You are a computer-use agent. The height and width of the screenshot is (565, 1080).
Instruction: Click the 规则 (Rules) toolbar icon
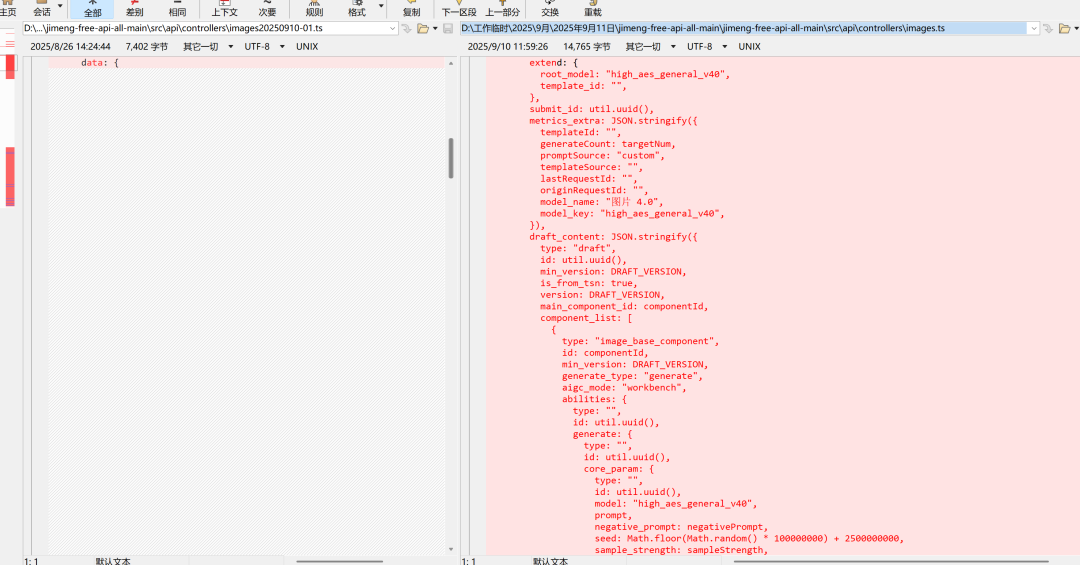[314, 10]
